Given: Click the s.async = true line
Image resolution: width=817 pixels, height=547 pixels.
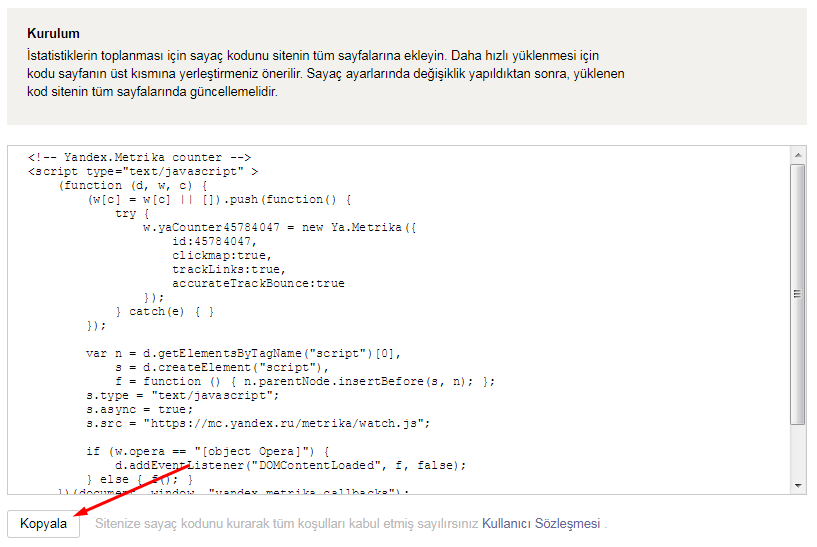Looking at the screenshot, I should 140,409.
